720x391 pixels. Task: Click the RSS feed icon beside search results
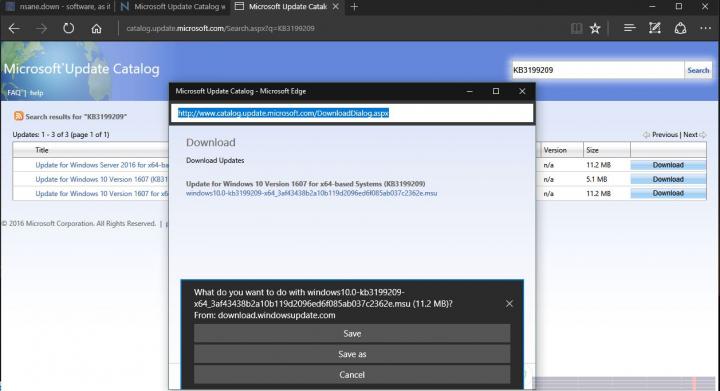tap(18, 116)
